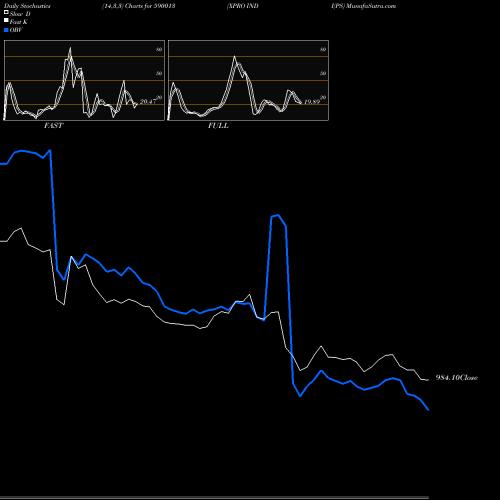The height and width of the screenshot is (500, 500).
Task: Click the Fast K legend swatch
Action: (6, 20)
